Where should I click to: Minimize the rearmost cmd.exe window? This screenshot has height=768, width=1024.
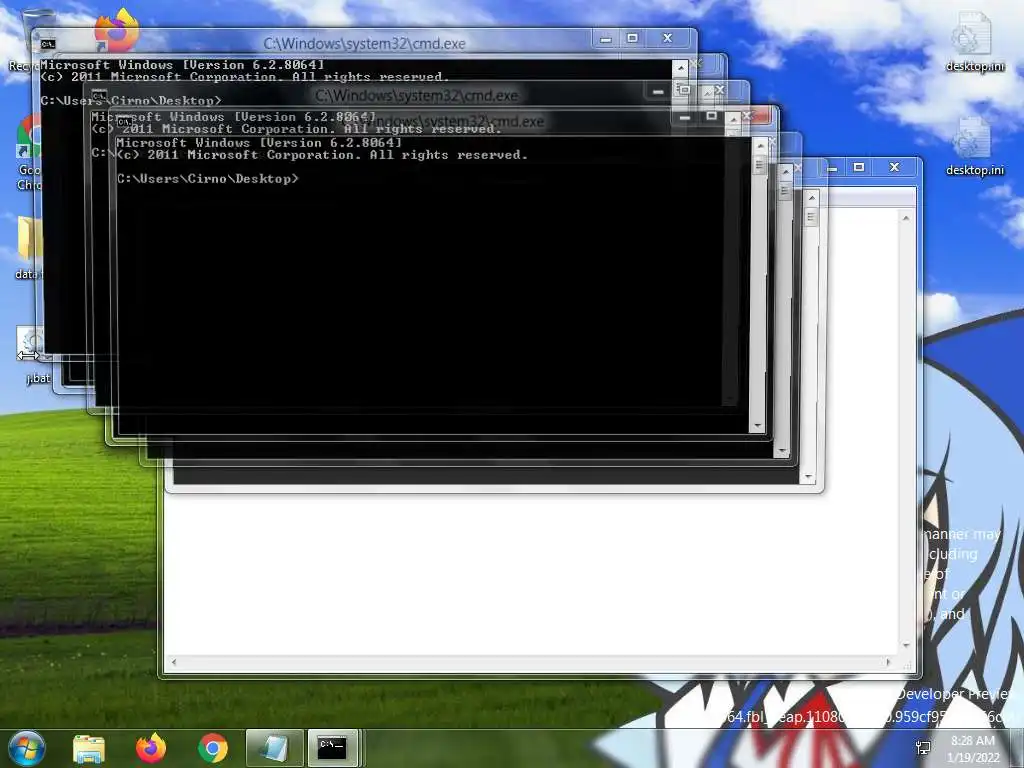tap(606, 39)
